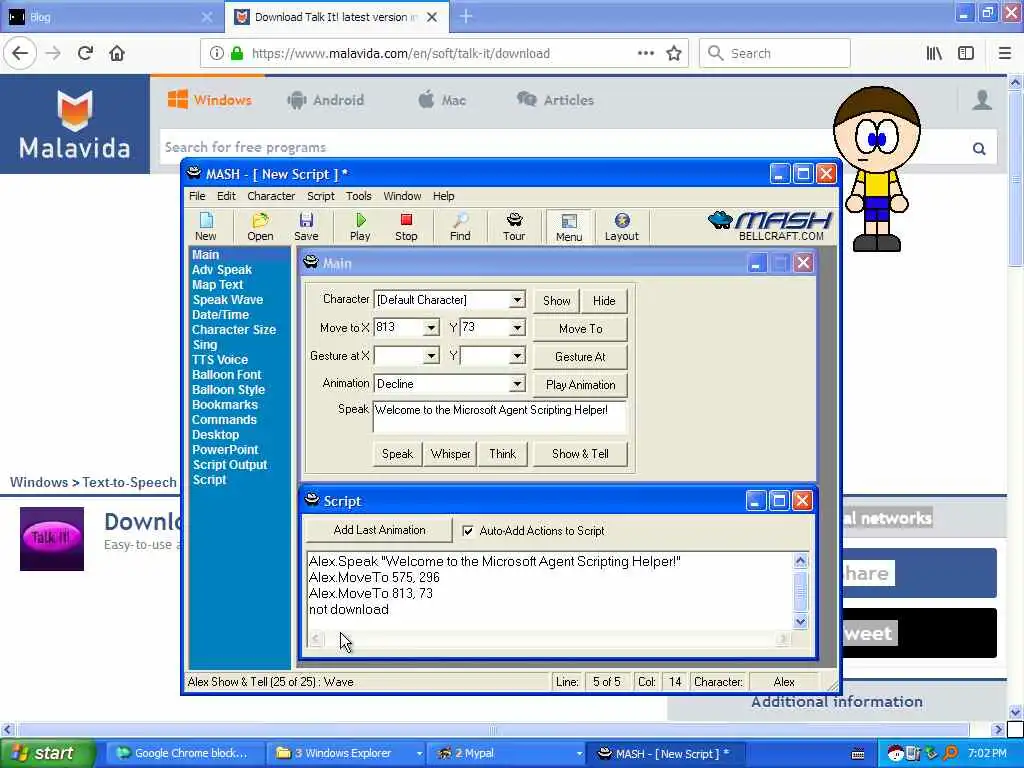Open the browser Library icon
This screenshot has width=1024, height=768.
[x=934, y=53]
